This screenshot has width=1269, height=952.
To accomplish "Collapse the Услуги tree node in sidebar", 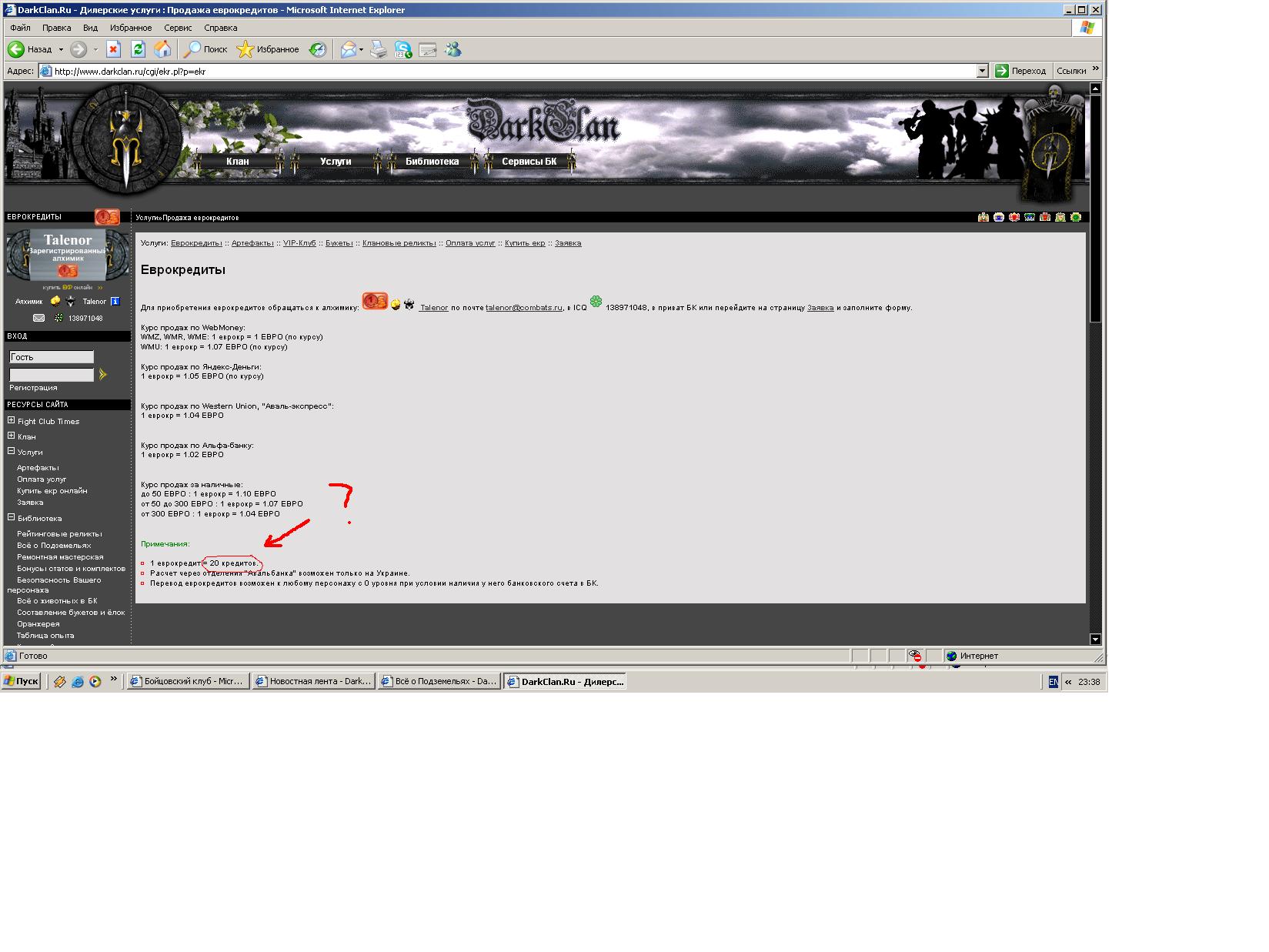I will (12, 451).
